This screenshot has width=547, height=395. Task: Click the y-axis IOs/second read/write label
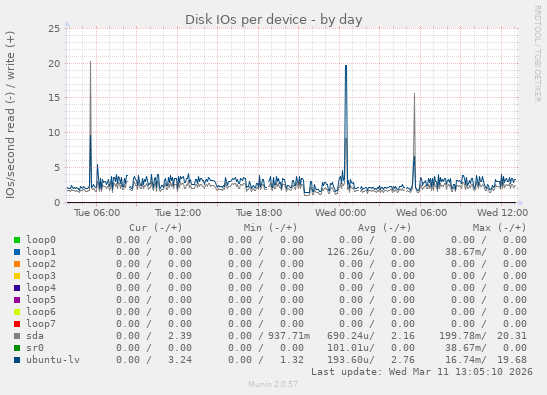[x=10, y=115]
